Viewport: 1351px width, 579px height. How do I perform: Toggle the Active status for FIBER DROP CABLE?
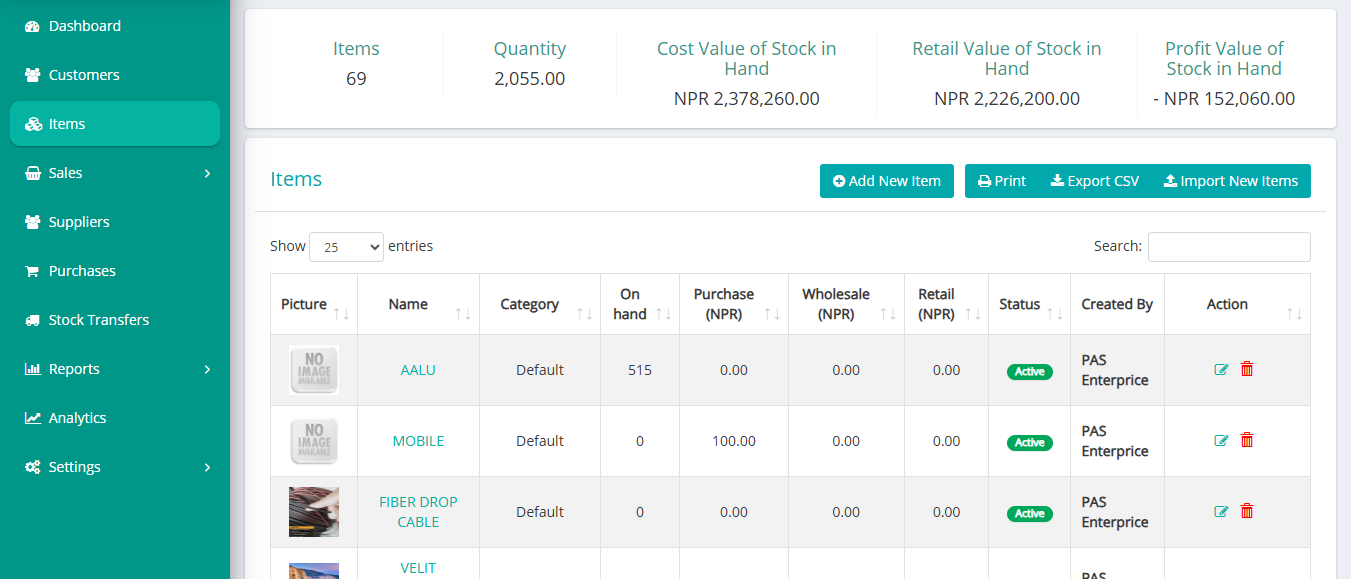pyautogui.click(x=1029, y=513)
